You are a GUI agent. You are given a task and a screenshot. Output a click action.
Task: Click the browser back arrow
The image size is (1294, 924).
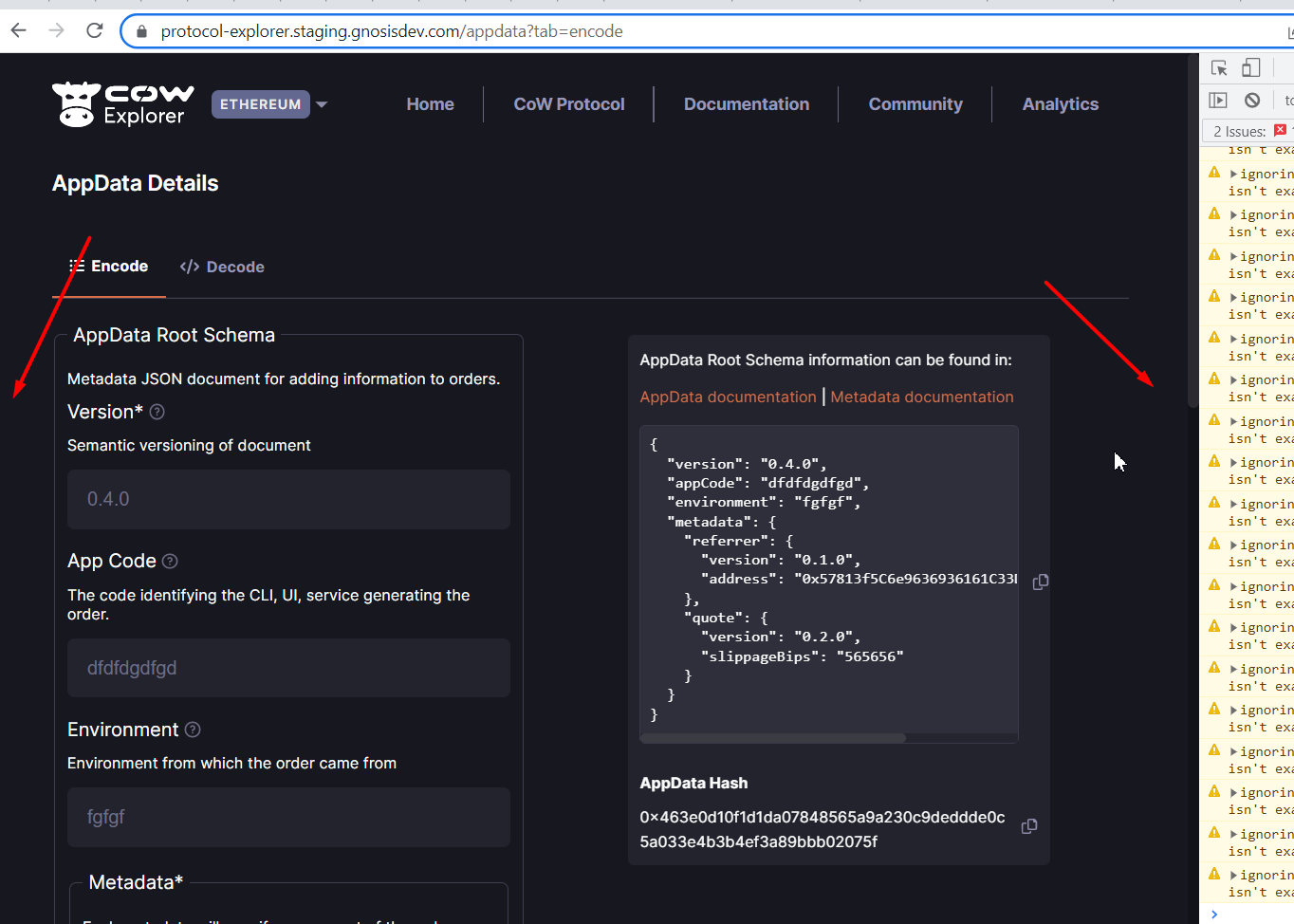click(x=19, y=30)
